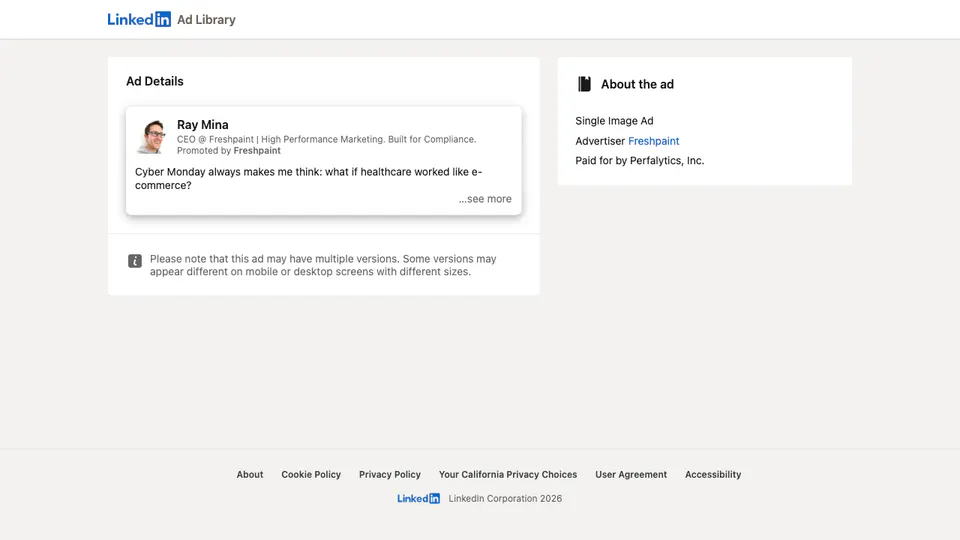Click the 'Ad Details' heading
This screenshot has width=960, height=540.
155,81
